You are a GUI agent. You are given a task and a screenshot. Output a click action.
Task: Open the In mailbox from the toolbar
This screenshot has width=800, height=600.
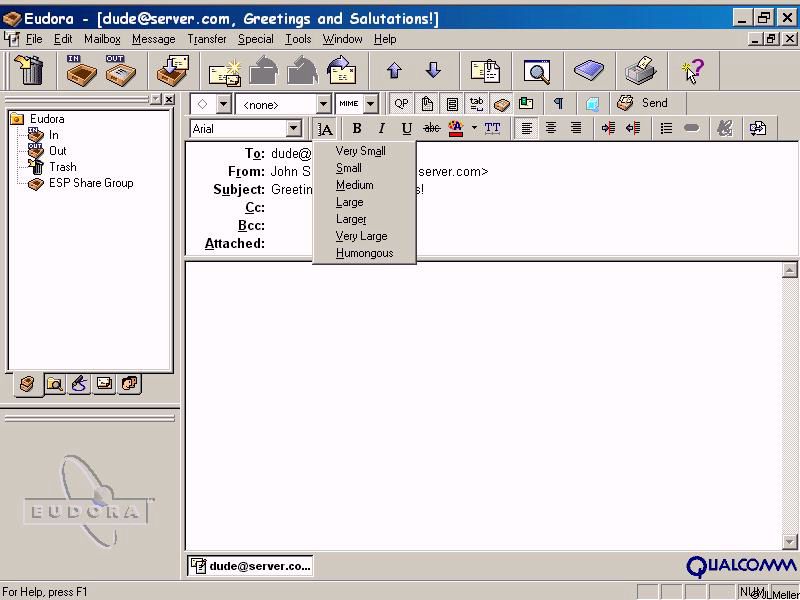point(81,70)
